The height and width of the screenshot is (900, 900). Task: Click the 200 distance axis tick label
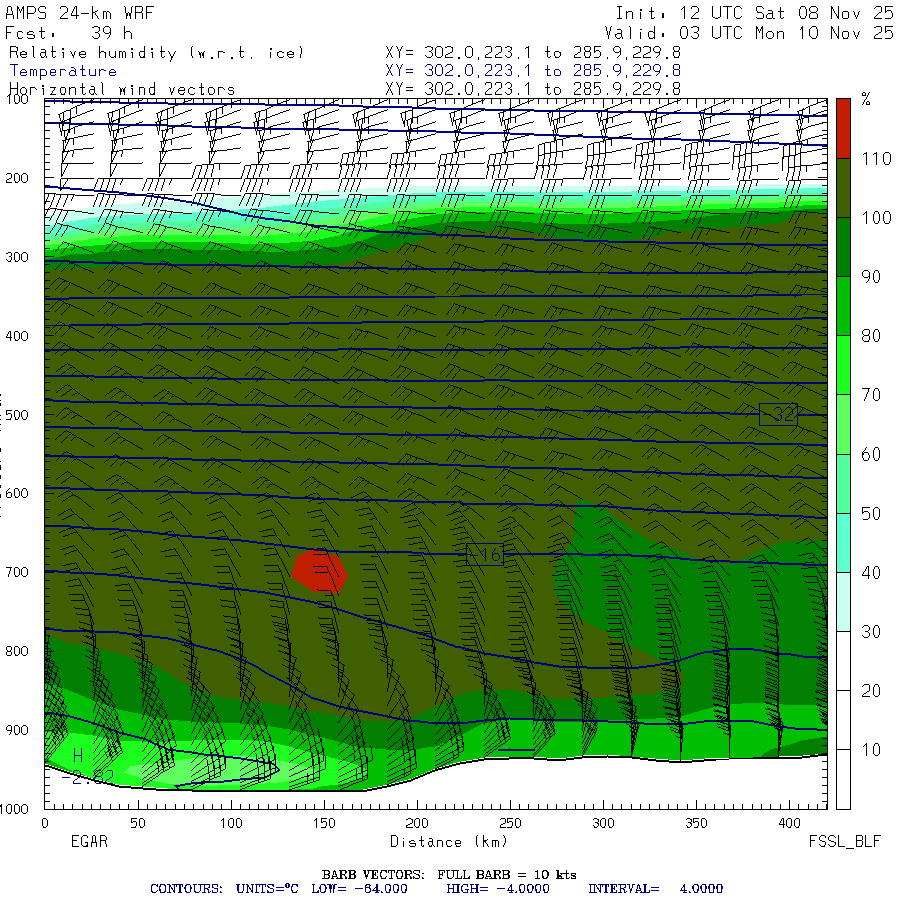417,823
